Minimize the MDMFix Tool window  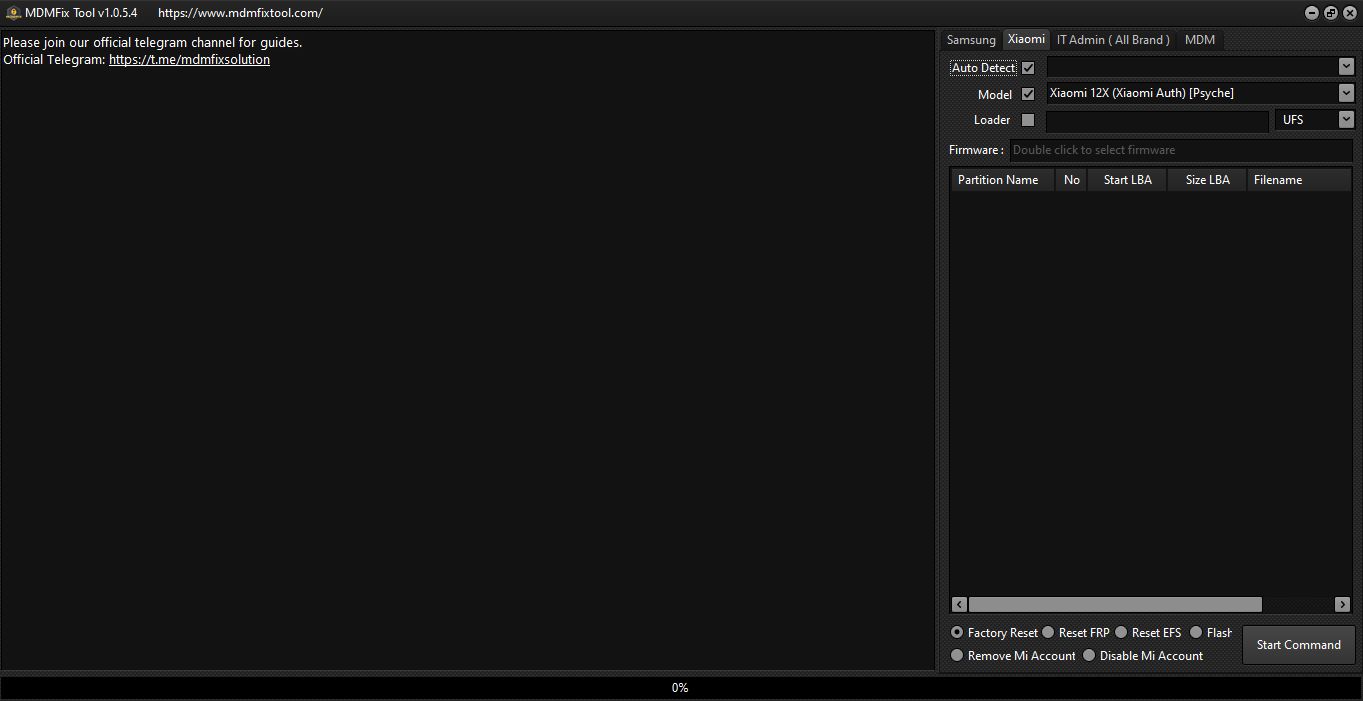point(1312,13)
